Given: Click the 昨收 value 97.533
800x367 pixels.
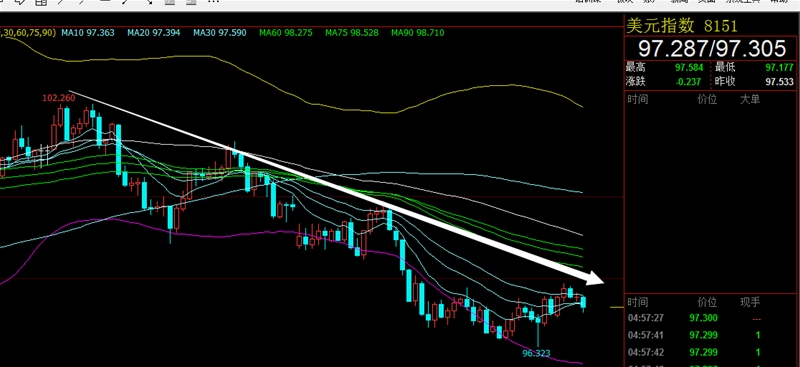Looking at the screenshot, I should [x=780, y=82].
